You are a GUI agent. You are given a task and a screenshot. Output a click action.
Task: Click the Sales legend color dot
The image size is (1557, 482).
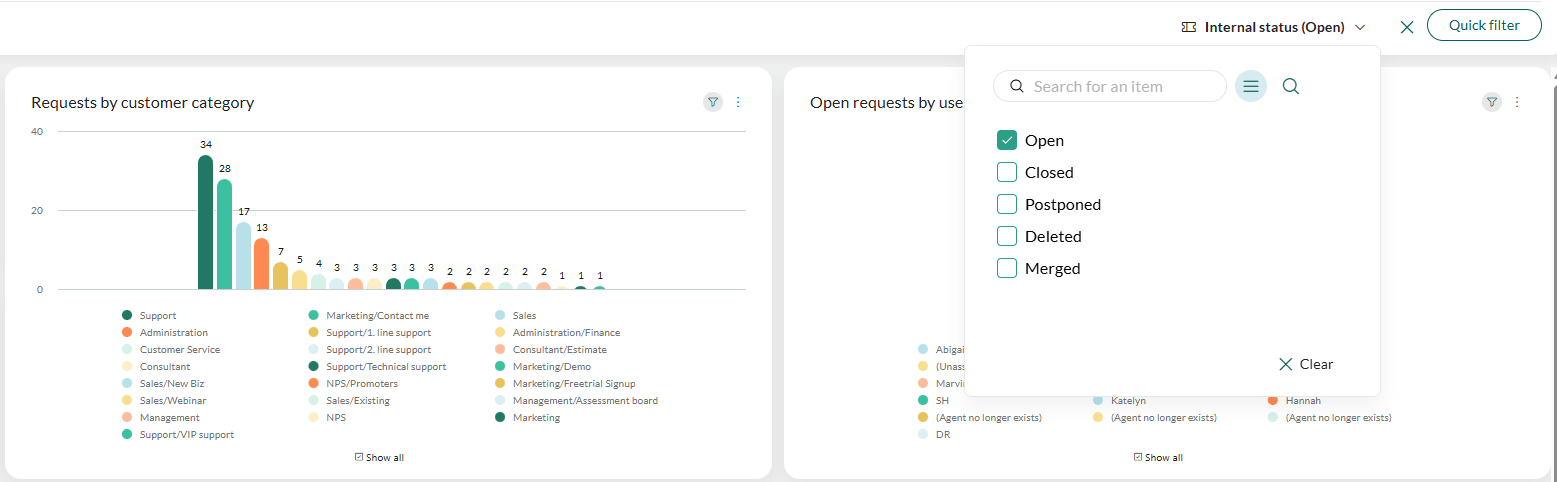[500, 316]
